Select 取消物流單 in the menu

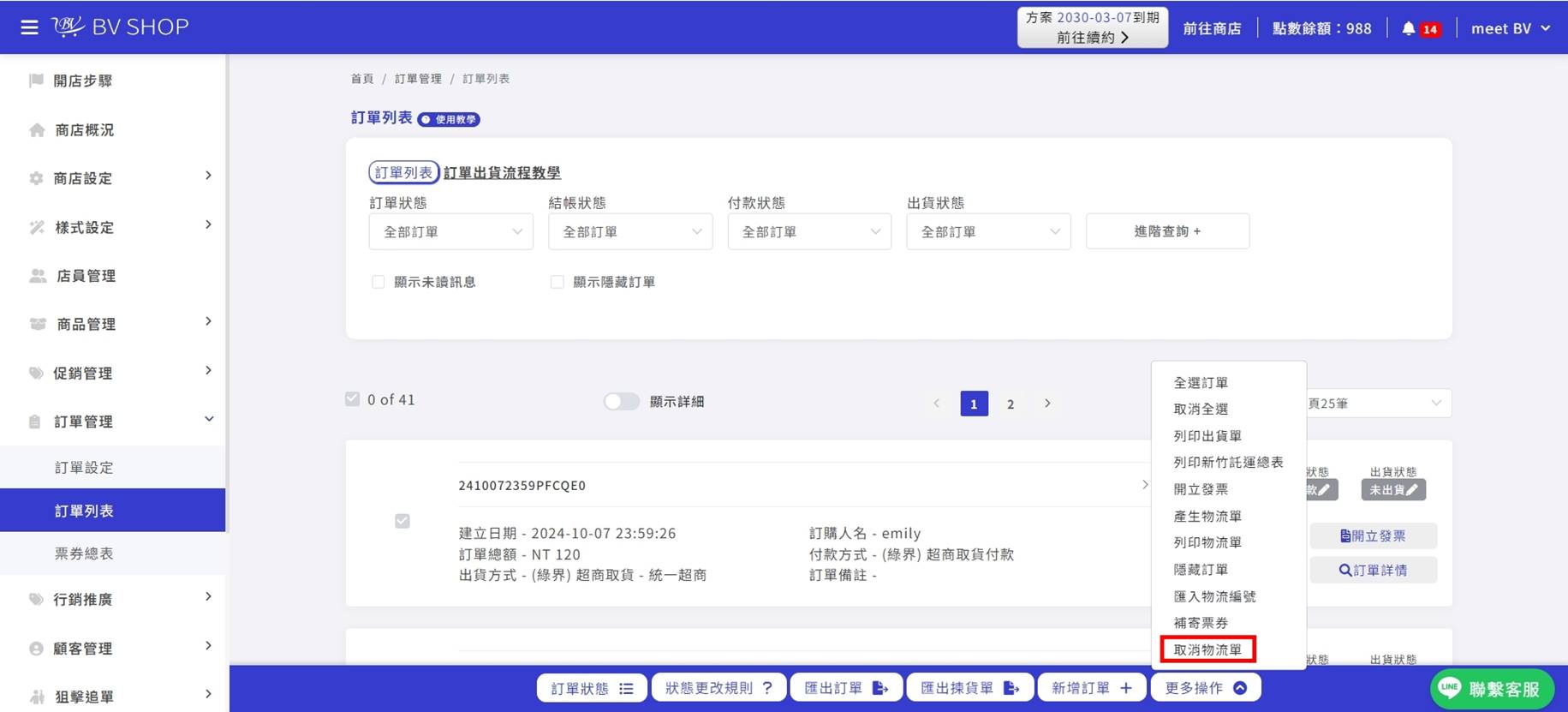tap(1207, 649)
